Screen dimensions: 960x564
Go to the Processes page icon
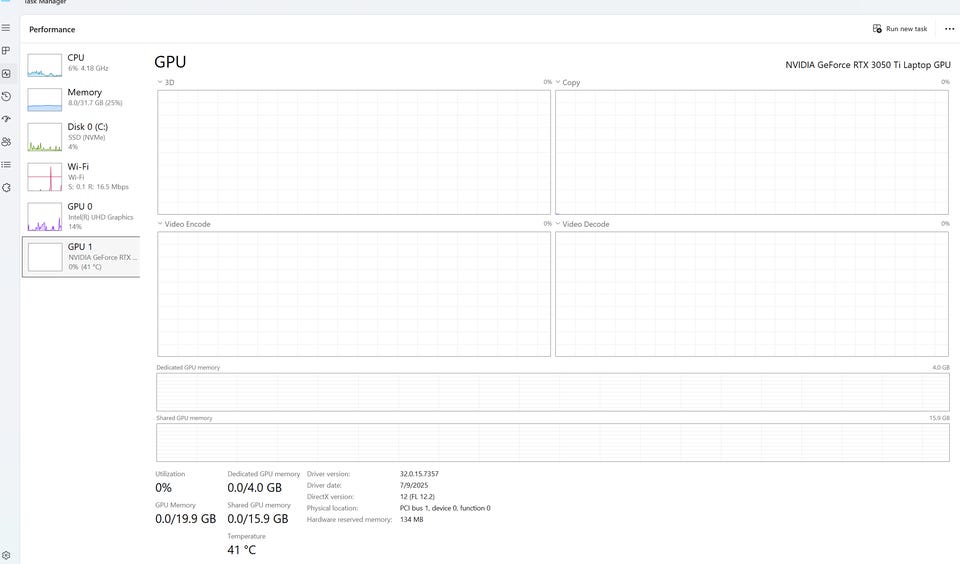(6, 51)
